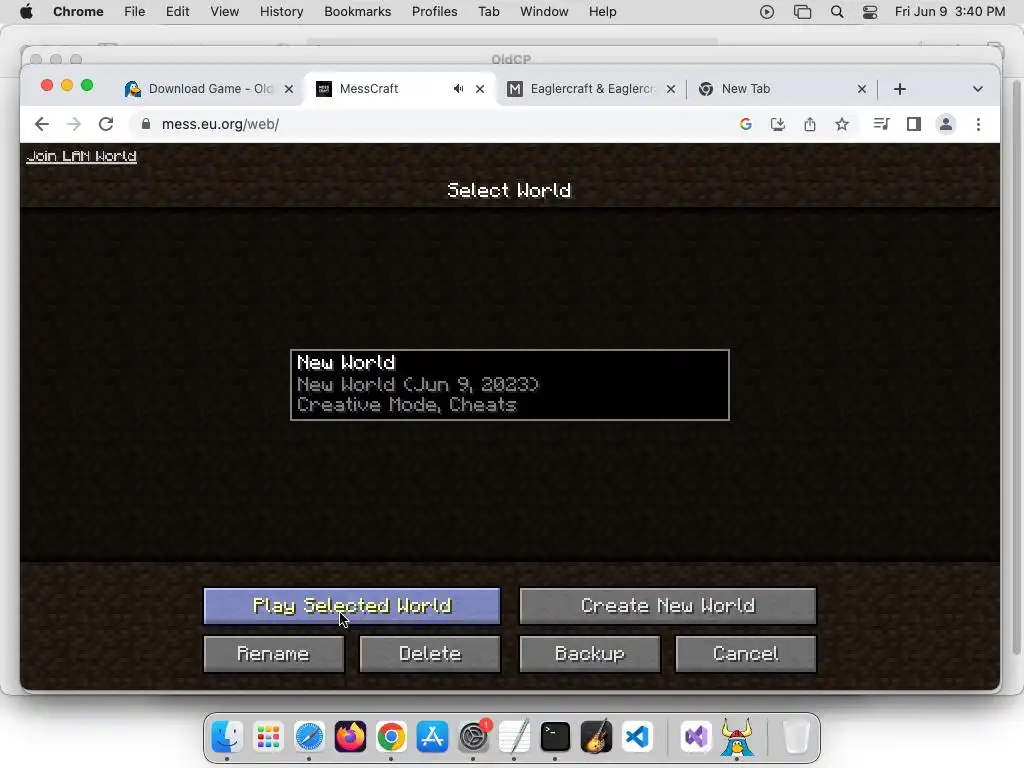Expand the tab search chevron
This screenshot has height=768, width=1024.
(978, 89)
